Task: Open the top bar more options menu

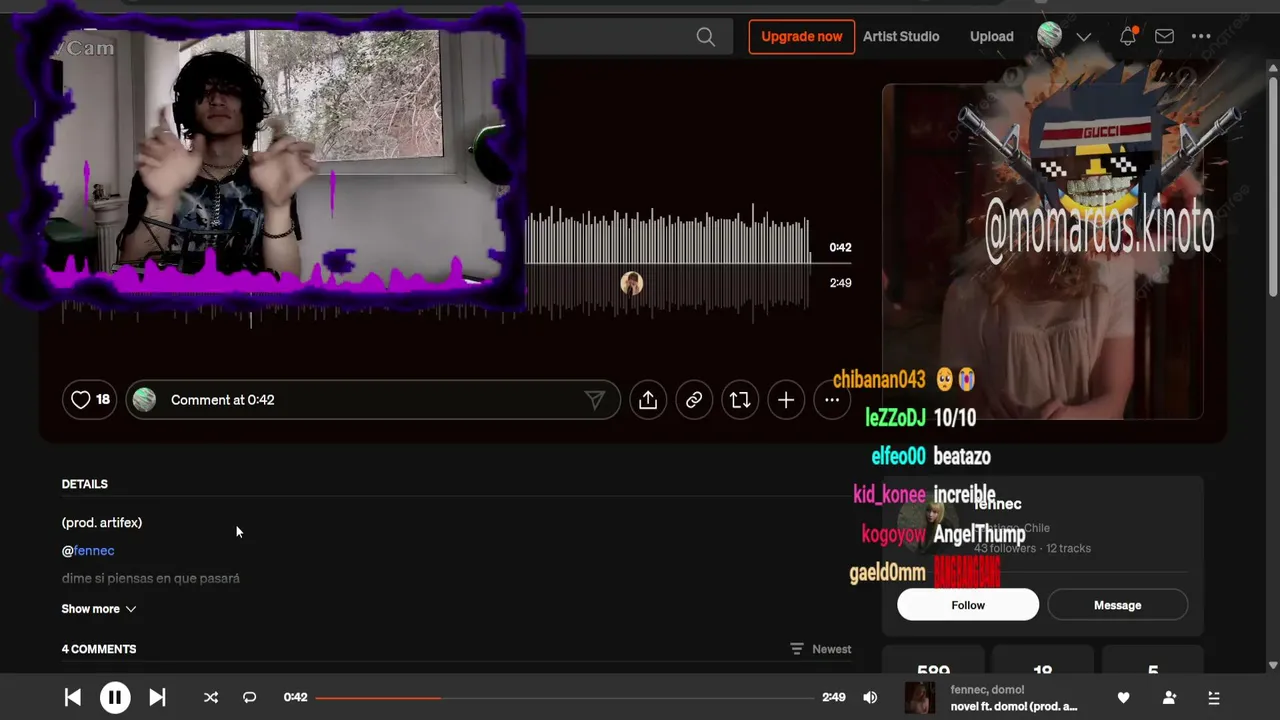Action: tap(1201, 36)
